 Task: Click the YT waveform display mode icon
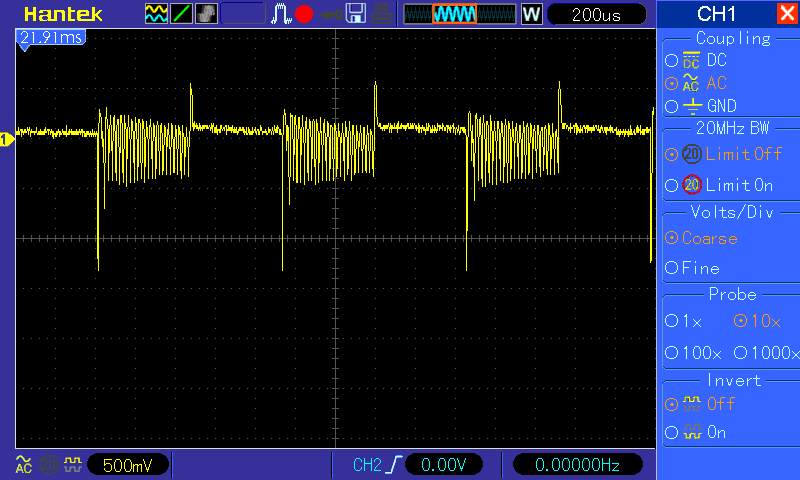(156, 14)
